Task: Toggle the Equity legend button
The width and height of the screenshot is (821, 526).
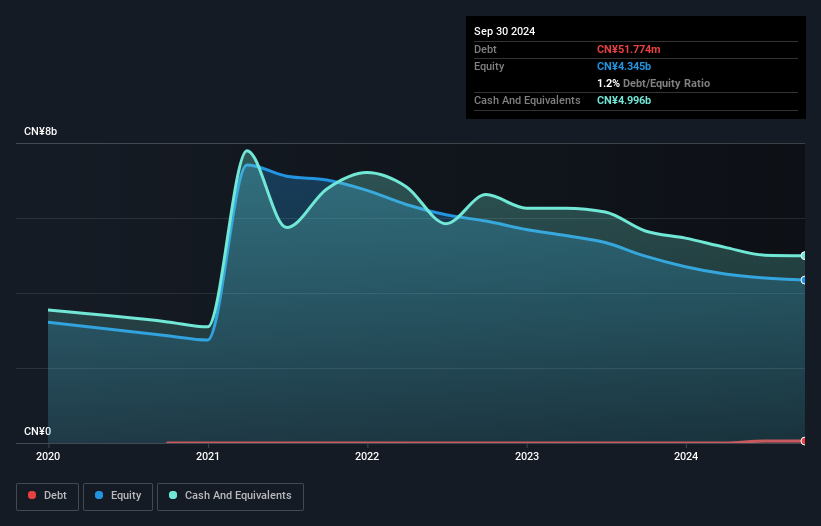Action: pyautogui.click(x=118, y=496)
